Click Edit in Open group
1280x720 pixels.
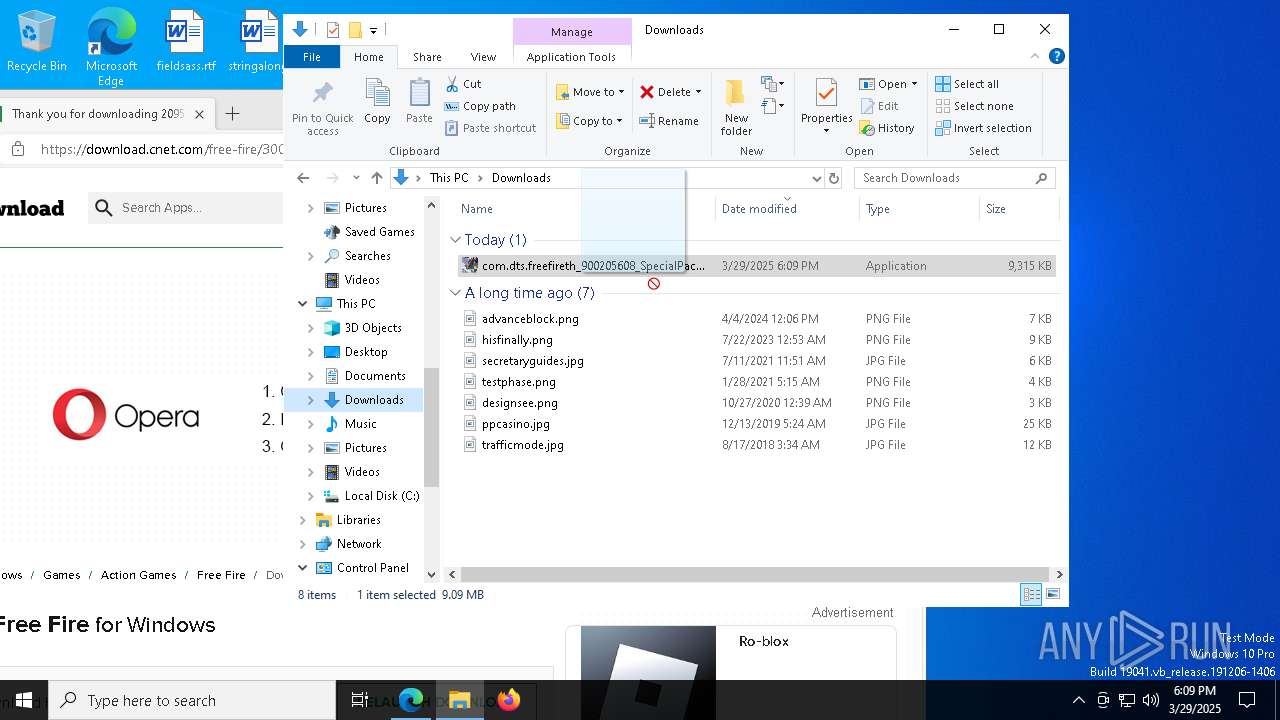point(879,106)
